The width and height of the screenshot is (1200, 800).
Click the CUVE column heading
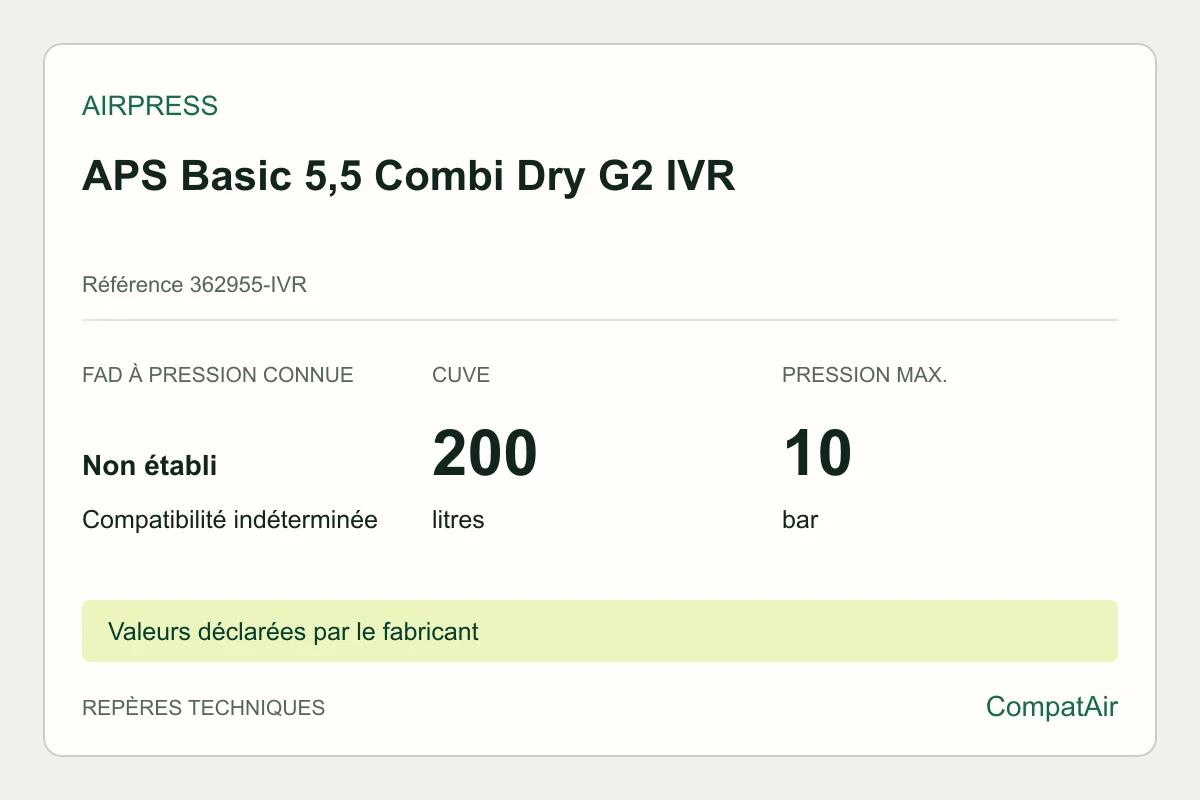click(461, 375)
